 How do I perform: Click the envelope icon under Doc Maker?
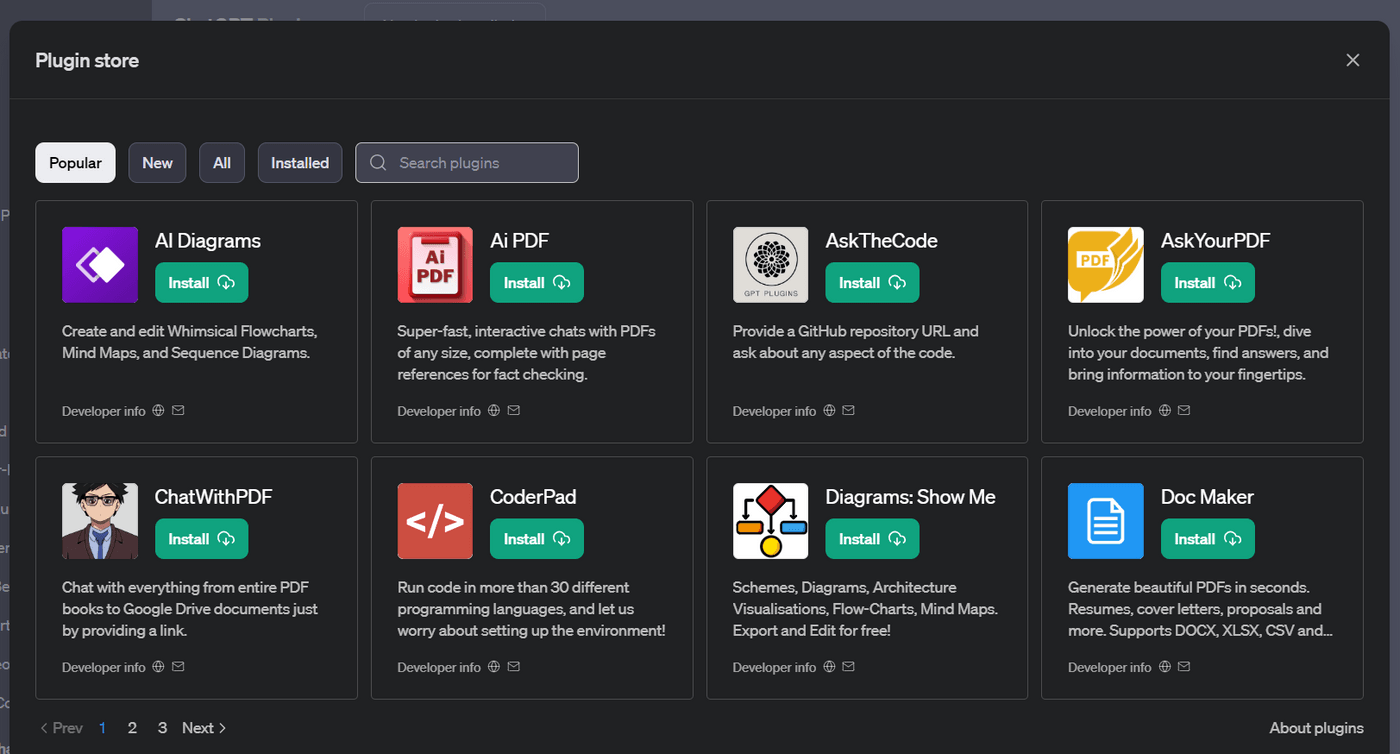pyautogui.click(x=1184, y=666)
